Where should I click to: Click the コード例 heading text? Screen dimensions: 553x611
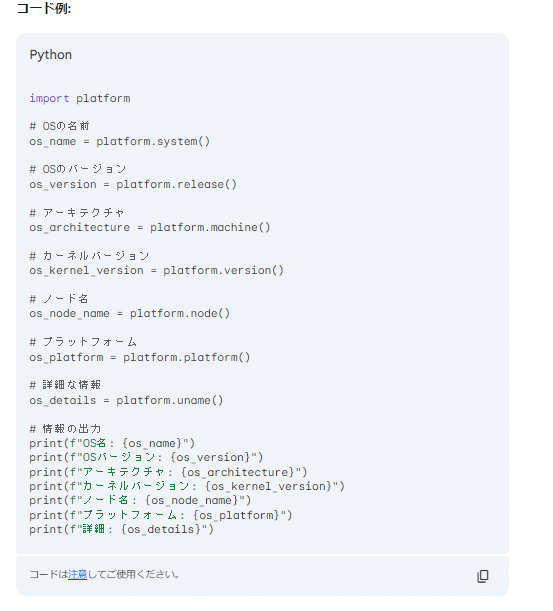click(44, 8)
